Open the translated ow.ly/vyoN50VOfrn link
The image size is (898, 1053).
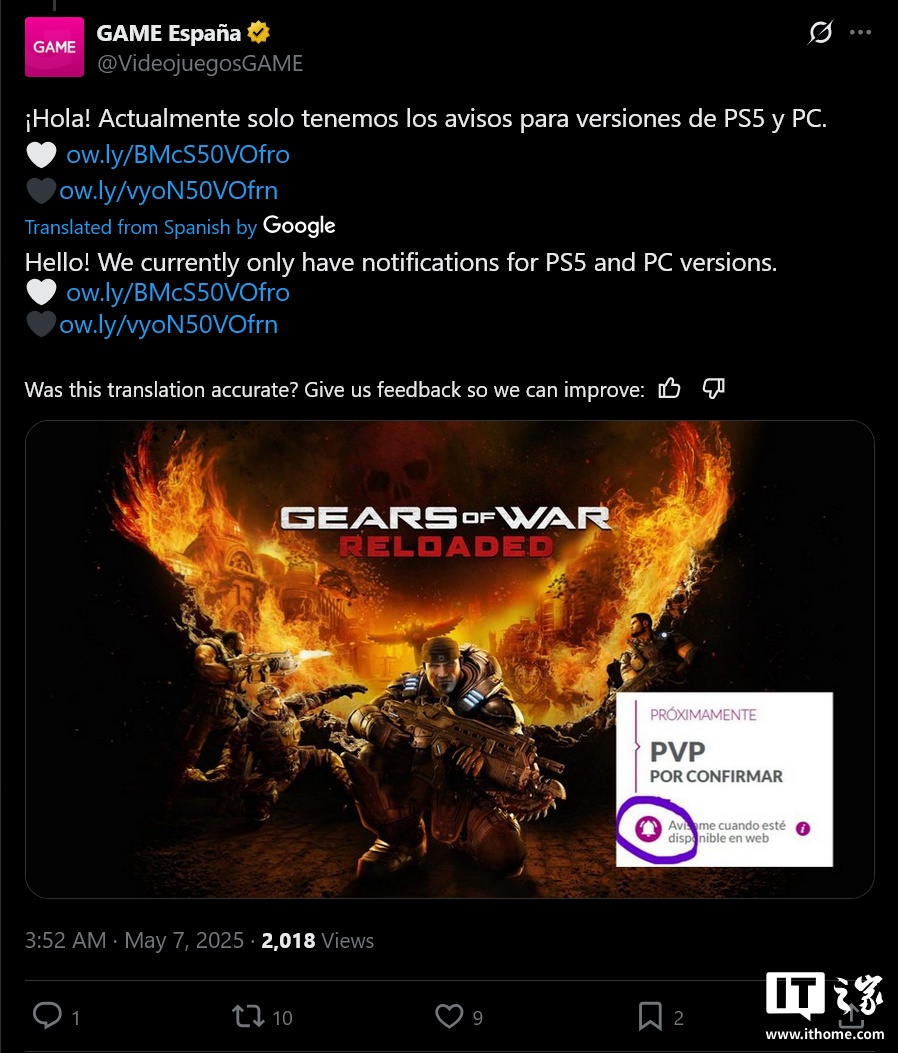pyautogui.click(x=169, y=325)
